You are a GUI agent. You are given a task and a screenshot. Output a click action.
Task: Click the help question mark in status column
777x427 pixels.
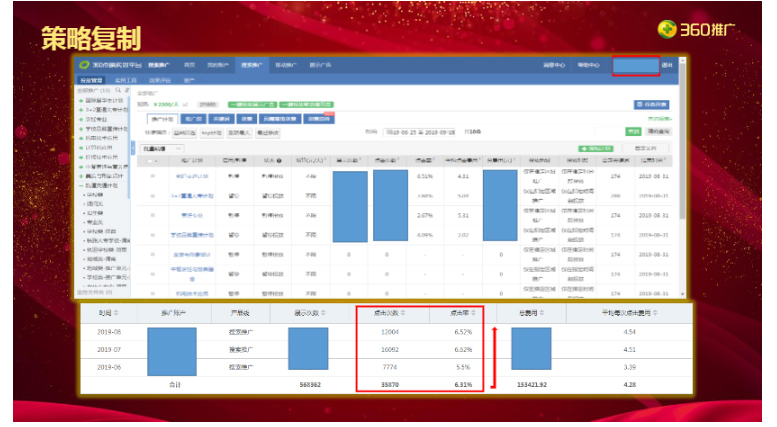pos(277,160)
